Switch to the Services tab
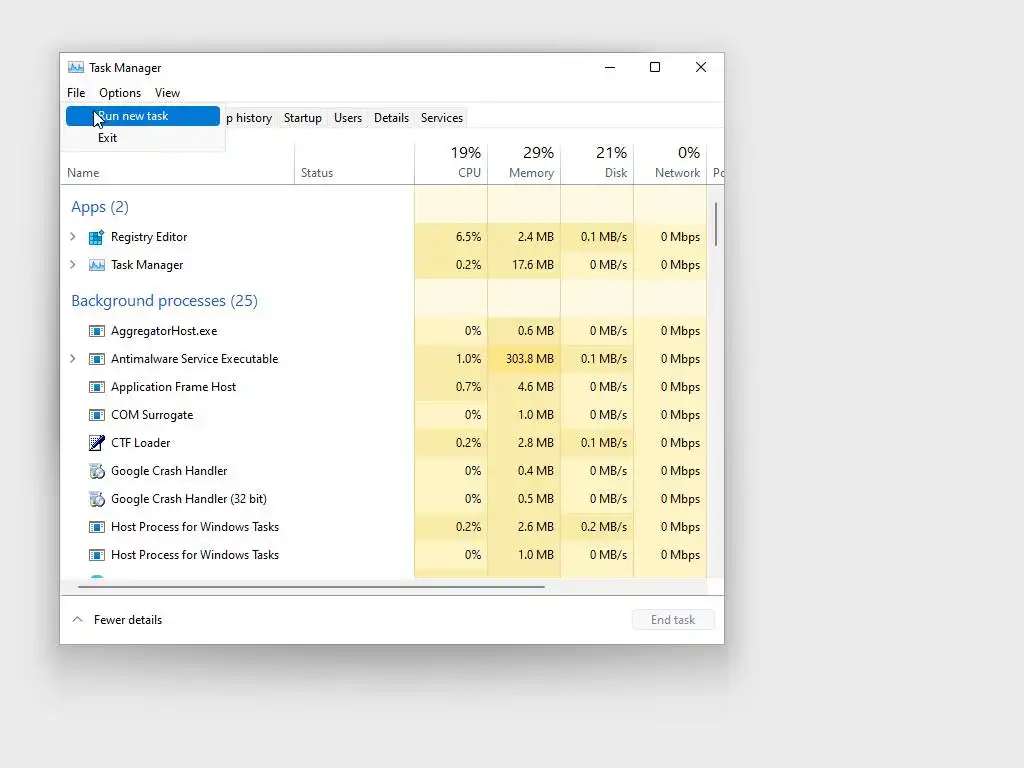Screen dimensions: 1024x768 442,118
